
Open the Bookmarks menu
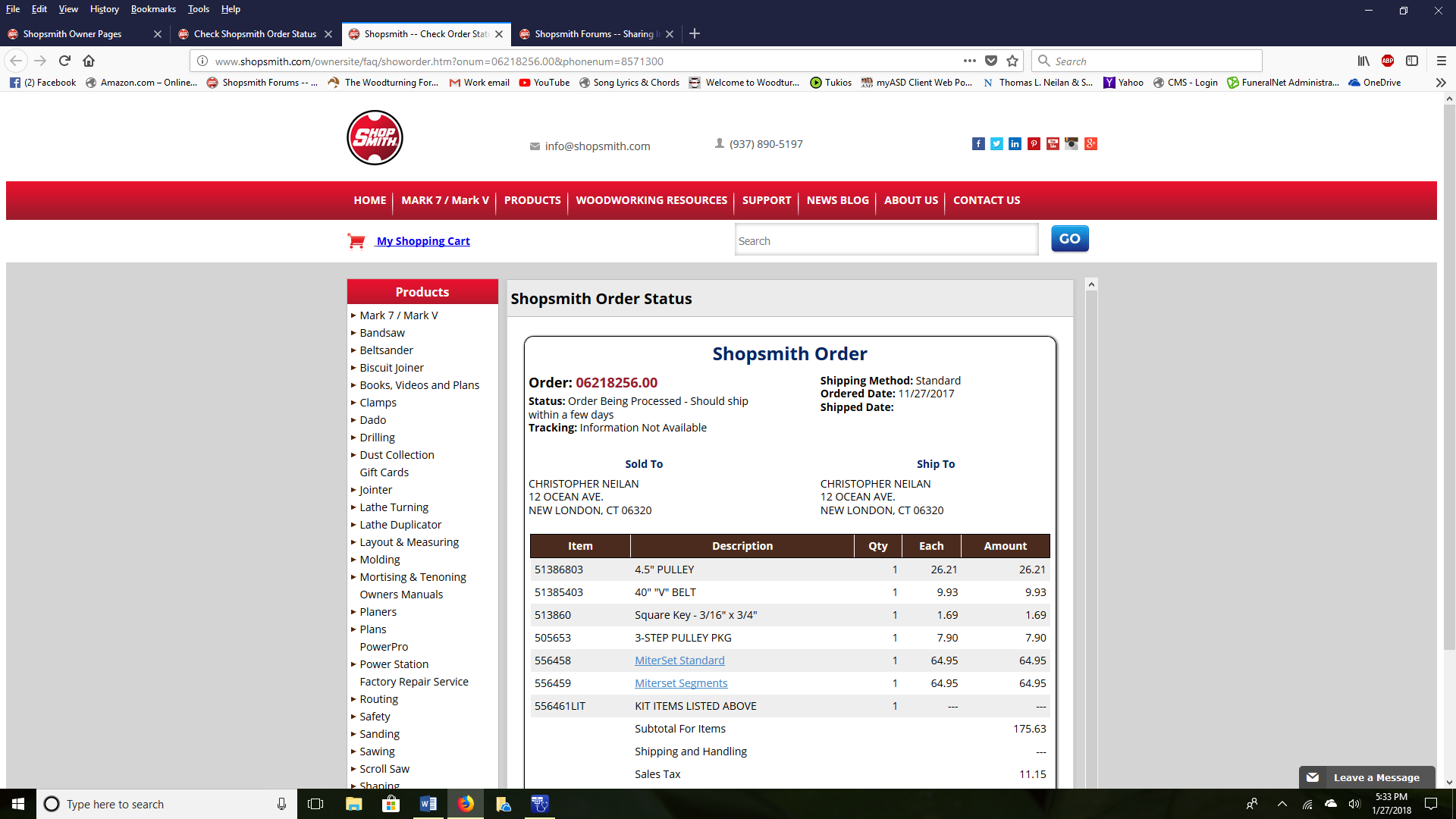pos(153,9)
